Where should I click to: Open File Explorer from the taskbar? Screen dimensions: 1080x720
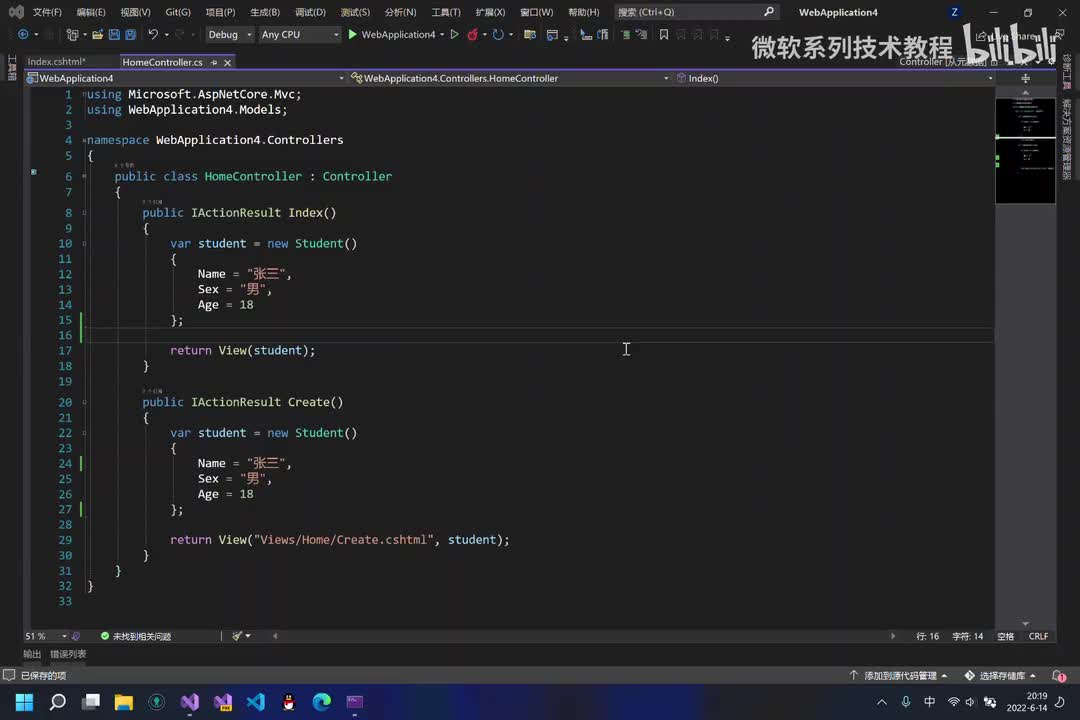tap(123, 702)
